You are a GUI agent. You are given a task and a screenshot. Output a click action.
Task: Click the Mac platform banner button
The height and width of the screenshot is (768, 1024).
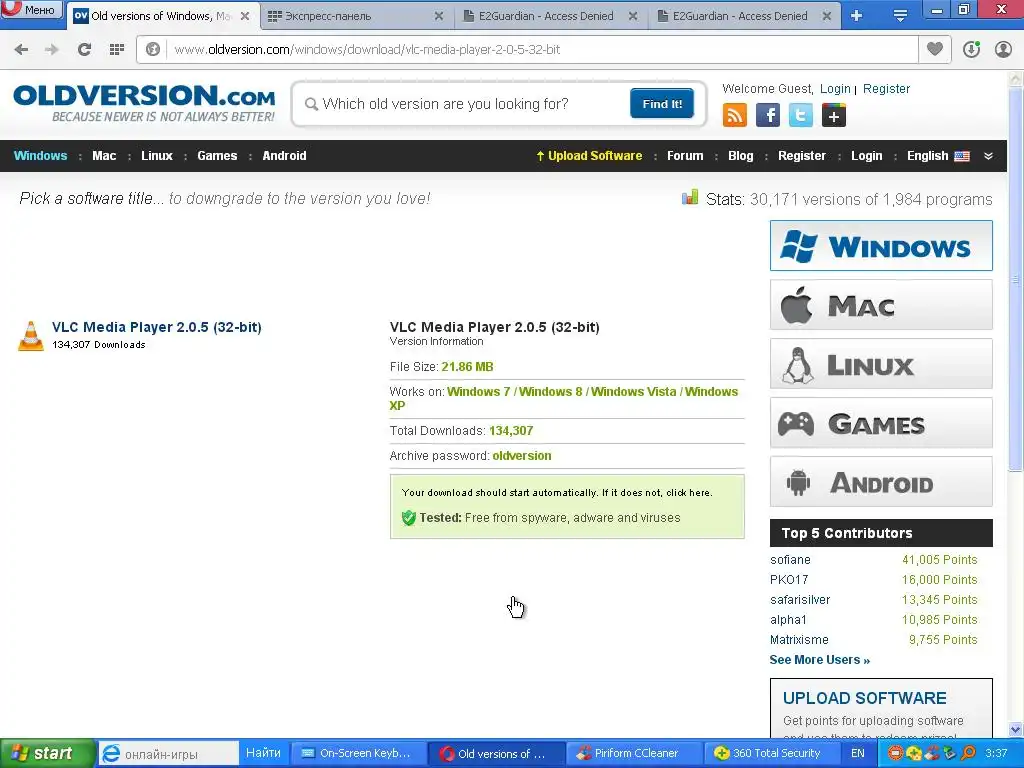[x=881, y=304]
